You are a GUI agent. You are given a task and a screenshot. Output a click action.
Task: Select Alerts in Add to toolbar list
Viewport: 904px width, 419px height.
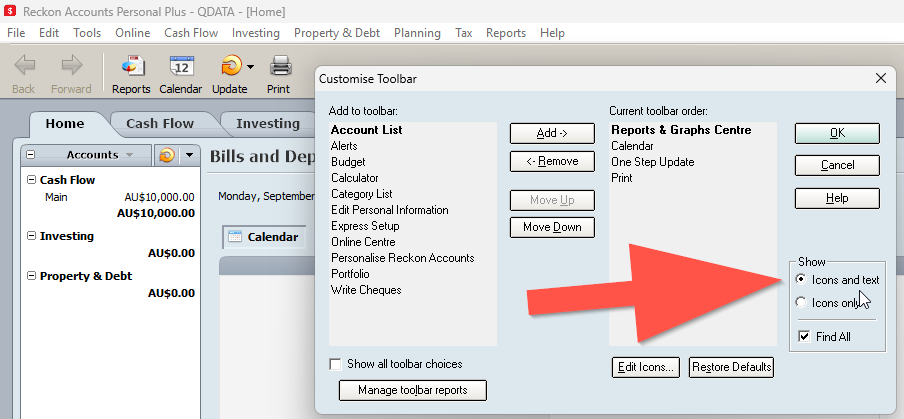pyautogui.click(x=344, y=146)
